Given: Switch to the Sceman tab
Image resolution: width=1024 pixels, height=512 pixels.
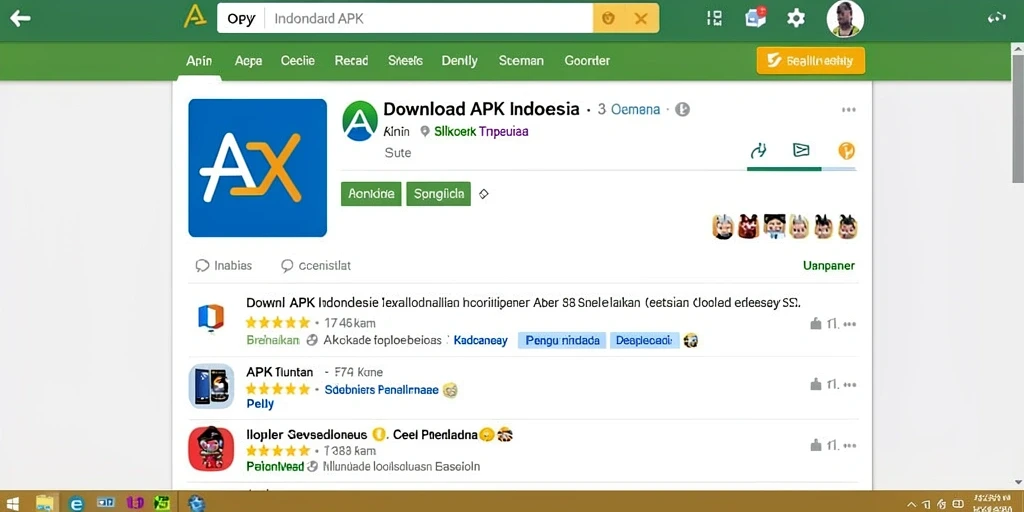Looking at the screenshot, I should [x=520, y=61].
